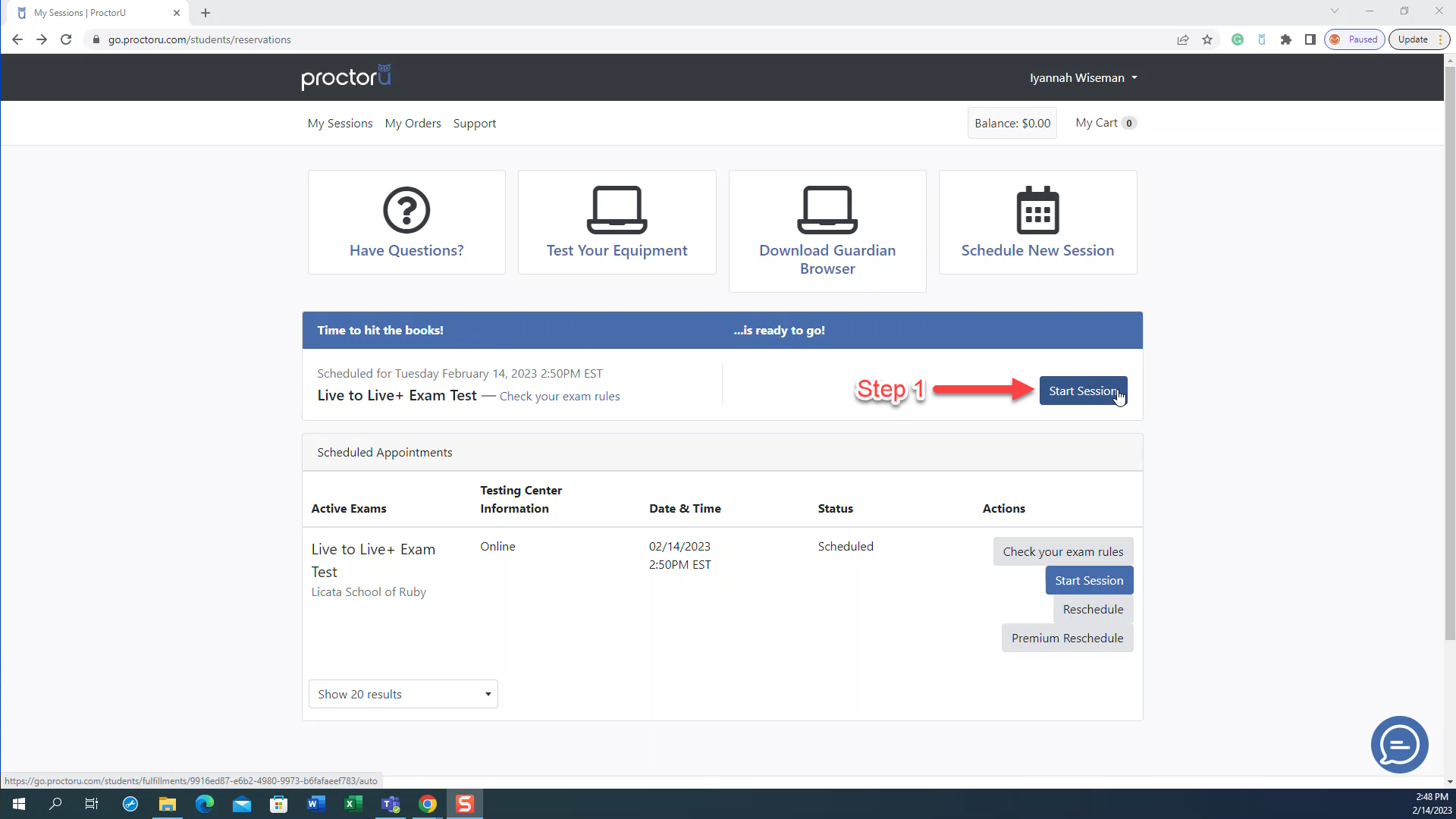Click the Support menu item
1456x819 pixels.
[474, 123]
